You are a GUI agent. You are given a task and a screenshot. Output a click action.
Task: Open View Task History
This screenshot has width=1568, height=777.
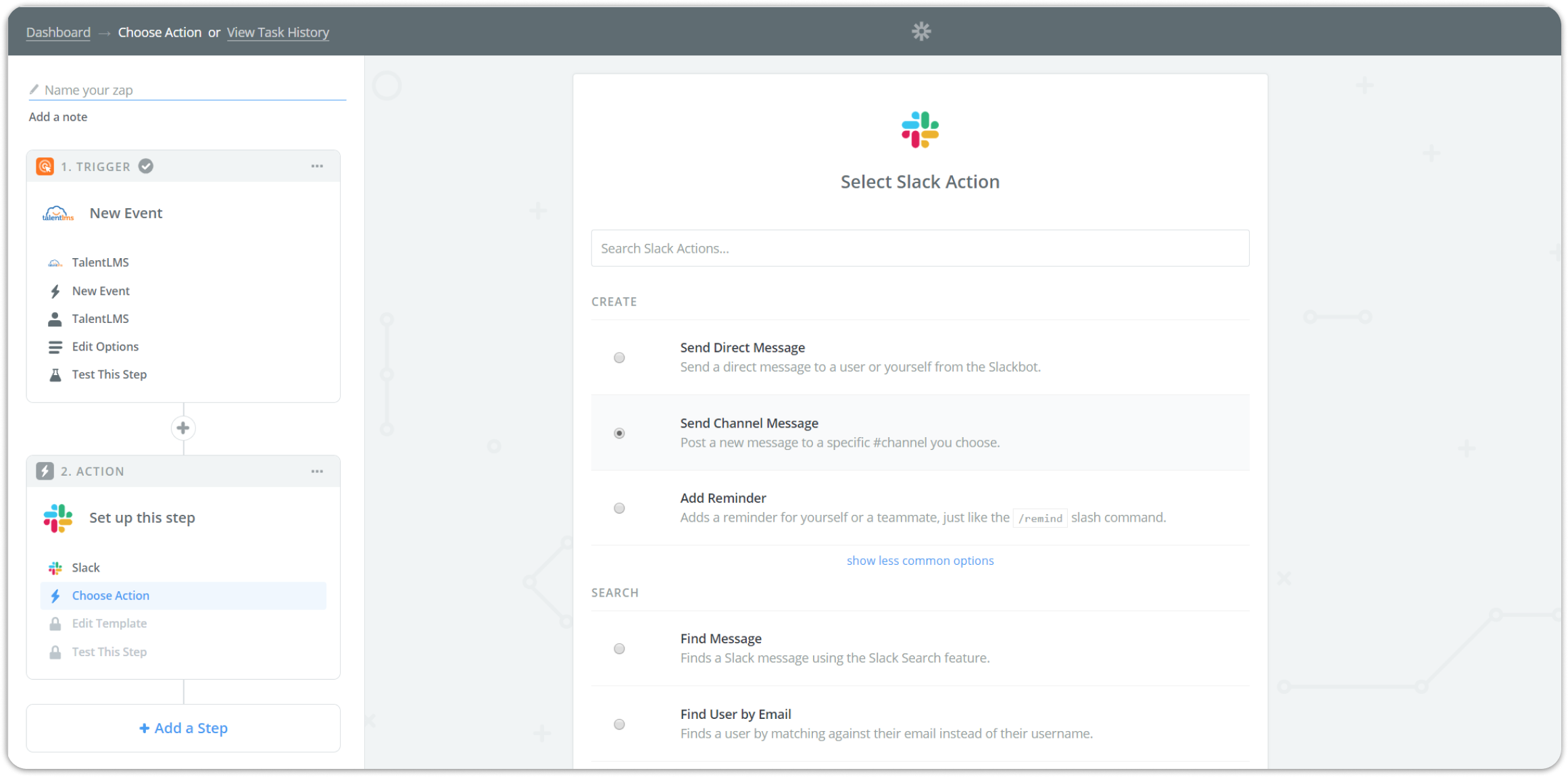pyautogui.click(x=278, y=32)
